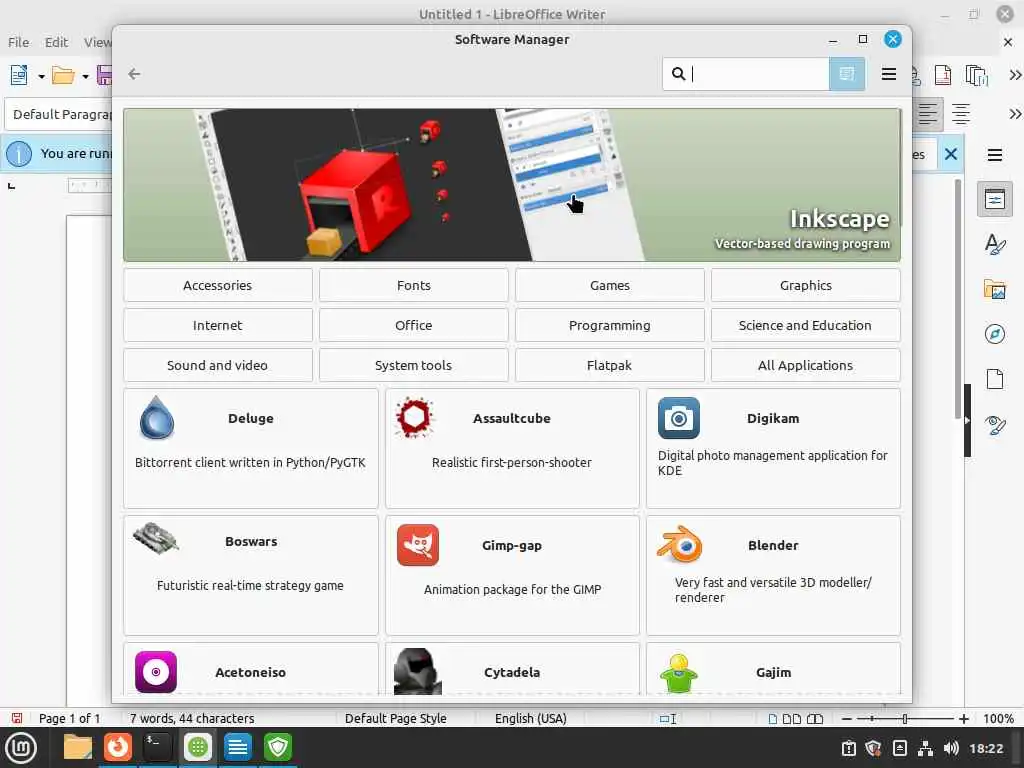Expand the Open file dropdown arrow in Writer
Image resolution: width=1024 pixels, height=768 pixels.
[x=86, y=76]
